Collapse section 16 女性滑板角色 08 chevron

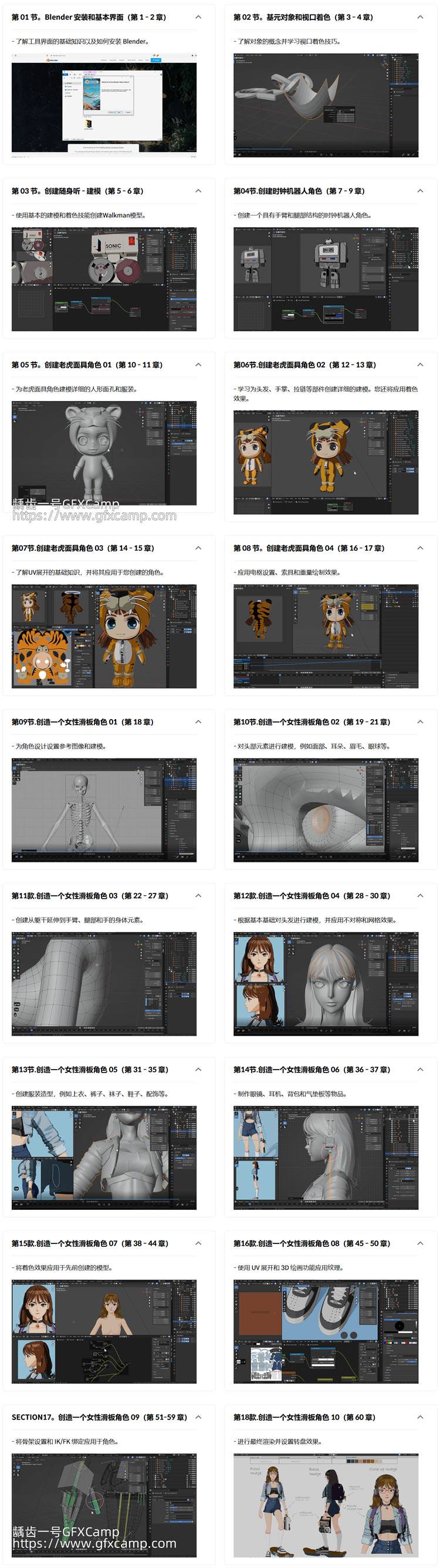pyautogui.click(x=420, y=1244)
